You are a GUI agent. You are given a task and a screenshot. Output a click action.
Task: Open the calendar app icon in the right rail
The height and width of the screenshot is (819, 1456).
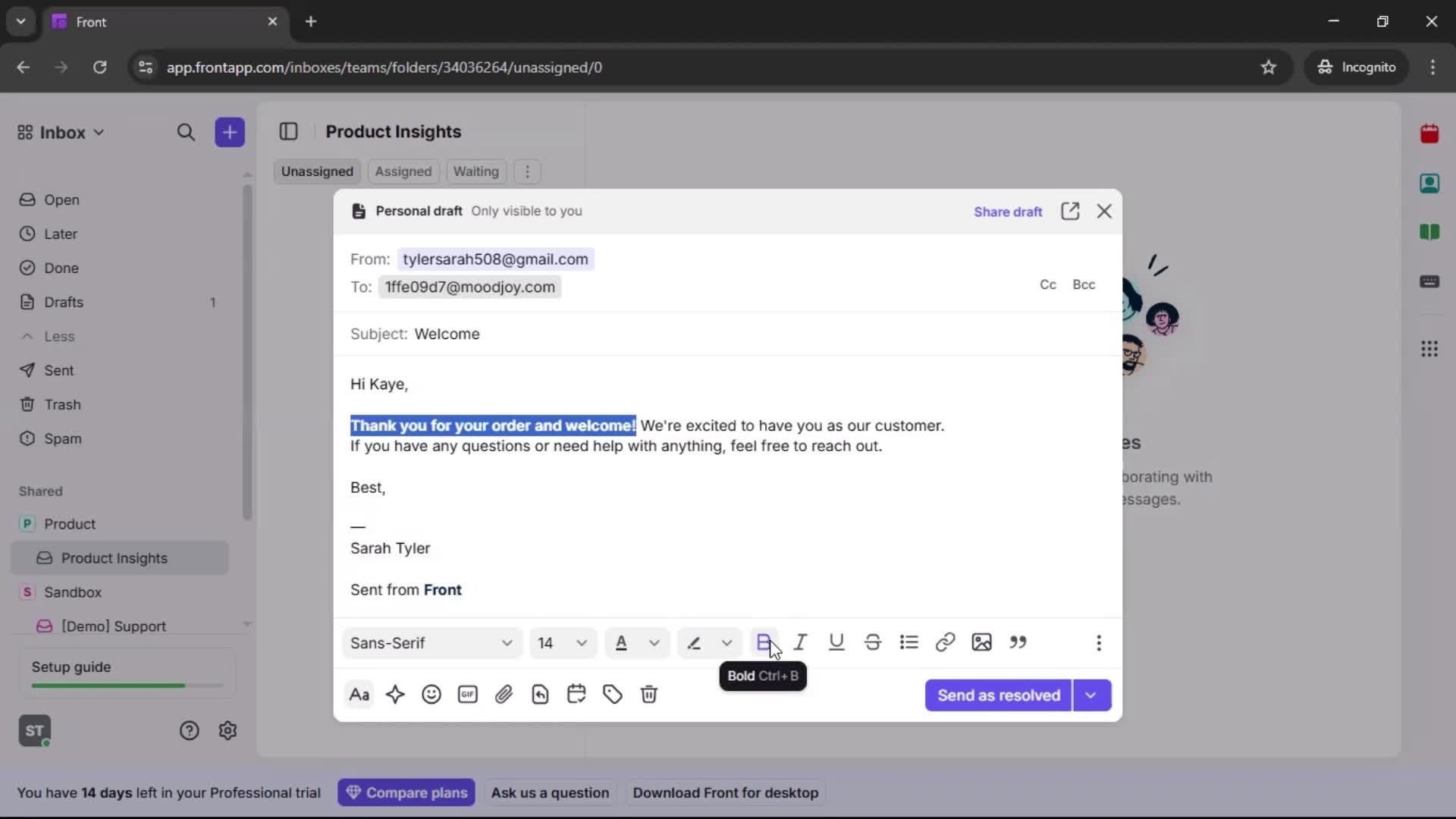coord(1430,133)
